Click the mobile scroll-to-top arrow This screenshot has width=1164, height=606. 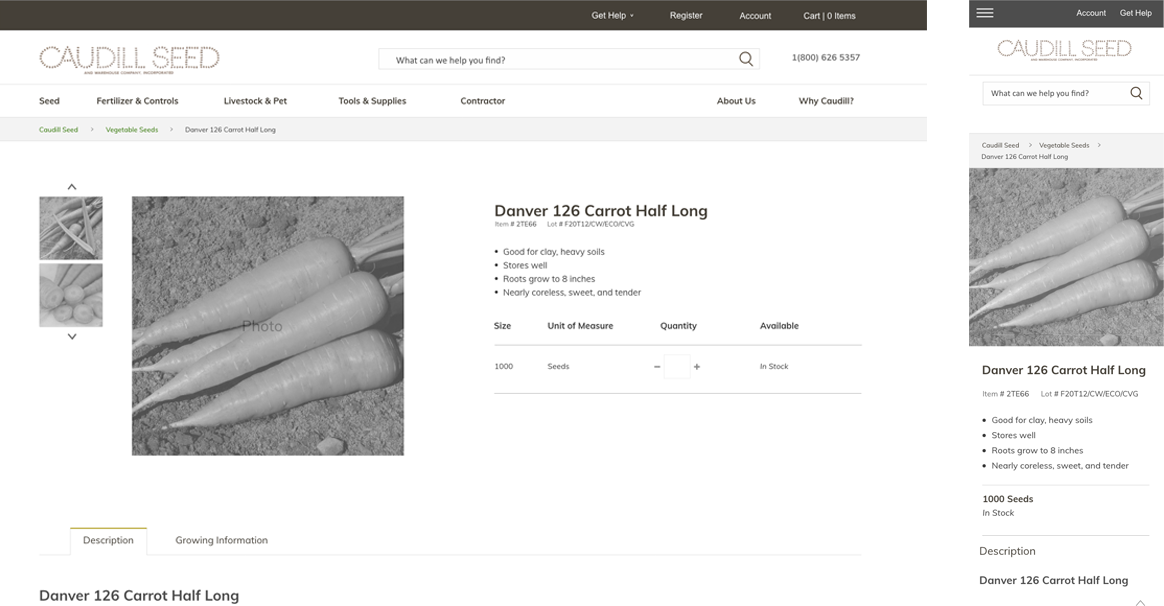(1140, 602)
